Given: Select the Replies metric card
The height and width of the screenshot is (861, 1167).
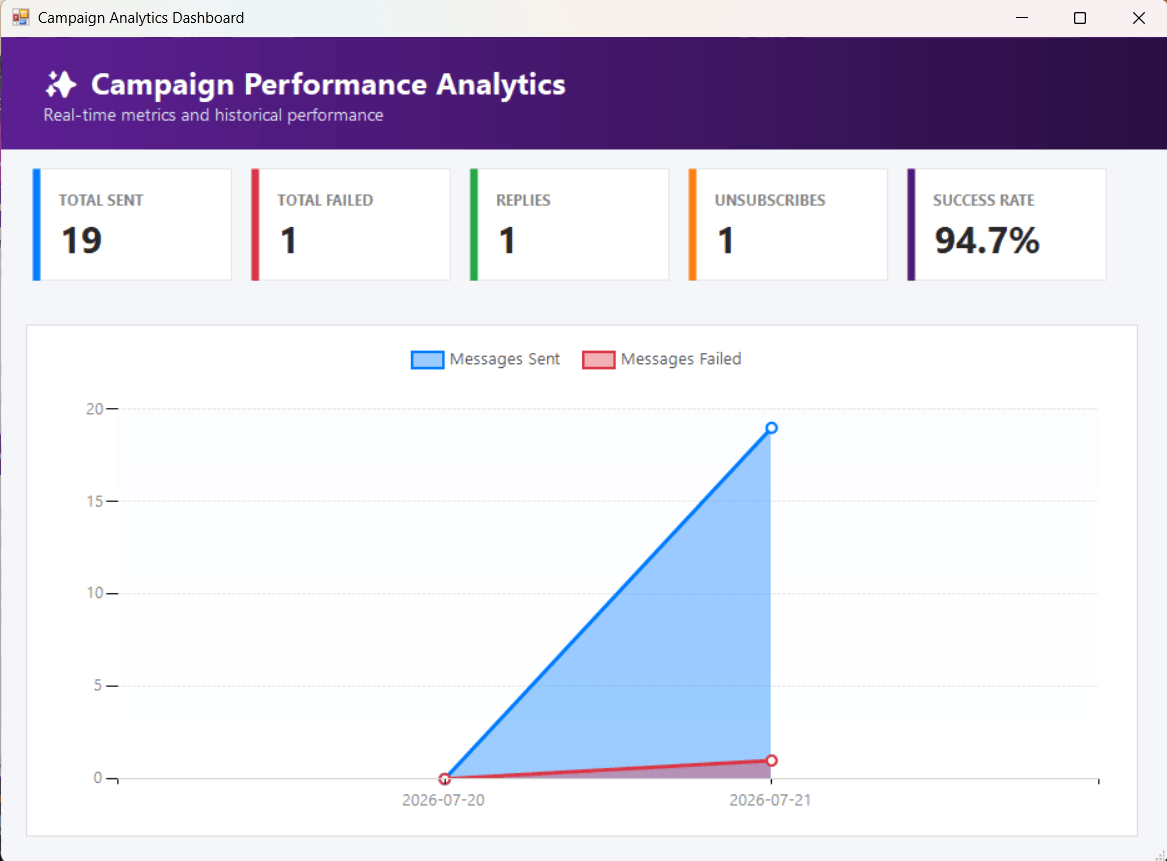Looking at the screenshot, I should click(569, 225).
